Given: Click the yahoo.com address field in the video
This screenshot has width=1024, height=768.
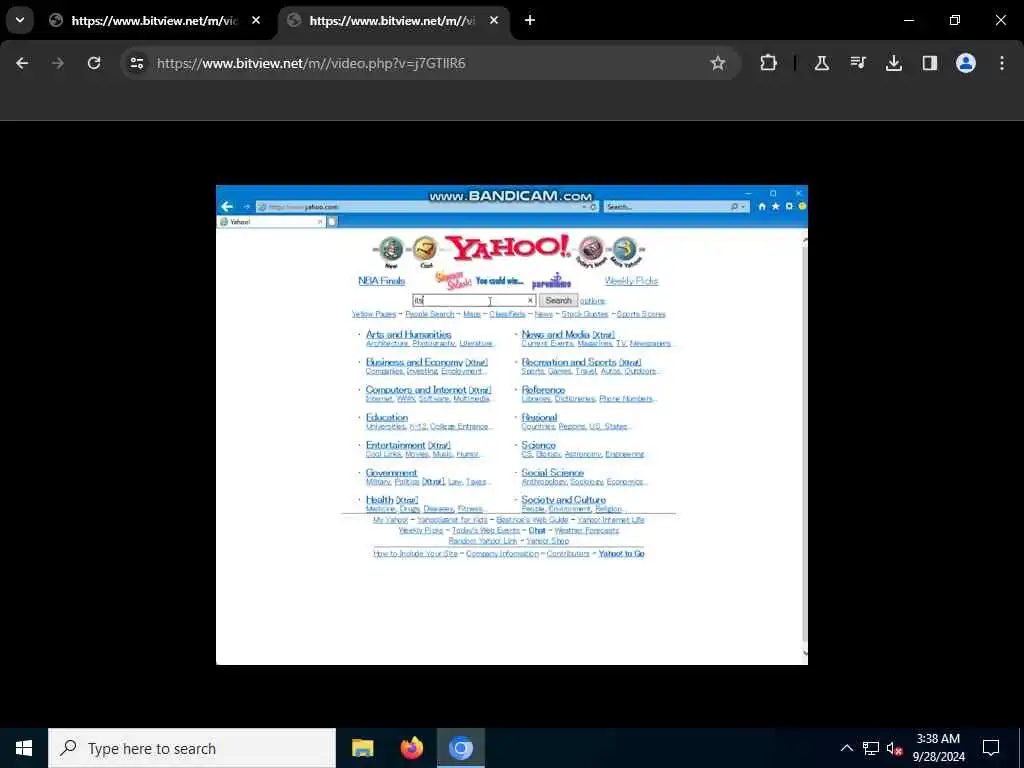Looking at the screenshot, I should tap(426, 207).
